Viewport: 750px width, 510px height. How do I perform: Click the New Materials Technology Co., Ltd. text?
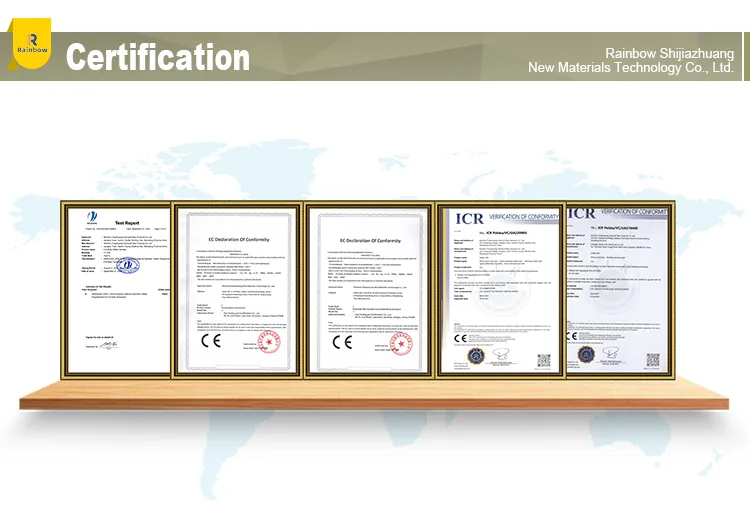tap(631, 67)
